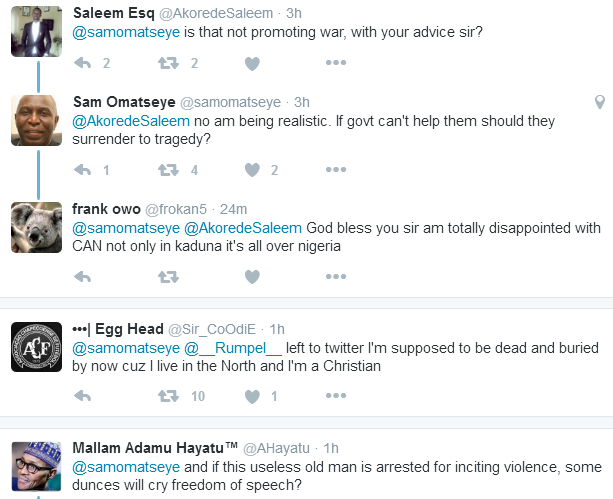Image resolution: width=613 pixels, height=499 pixels.
Task: Open more options on frank owo's tweet
Action: [x=336, y=277]
